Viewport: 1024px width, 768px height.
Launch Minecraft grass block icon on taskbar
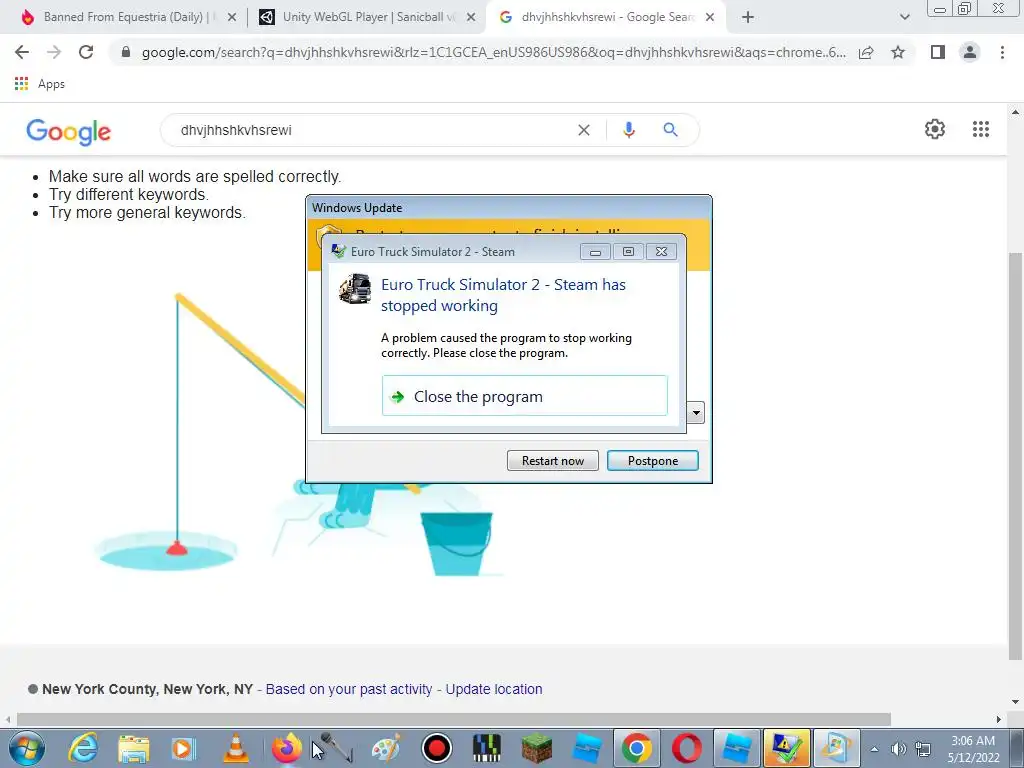click(x=536, y=748)
